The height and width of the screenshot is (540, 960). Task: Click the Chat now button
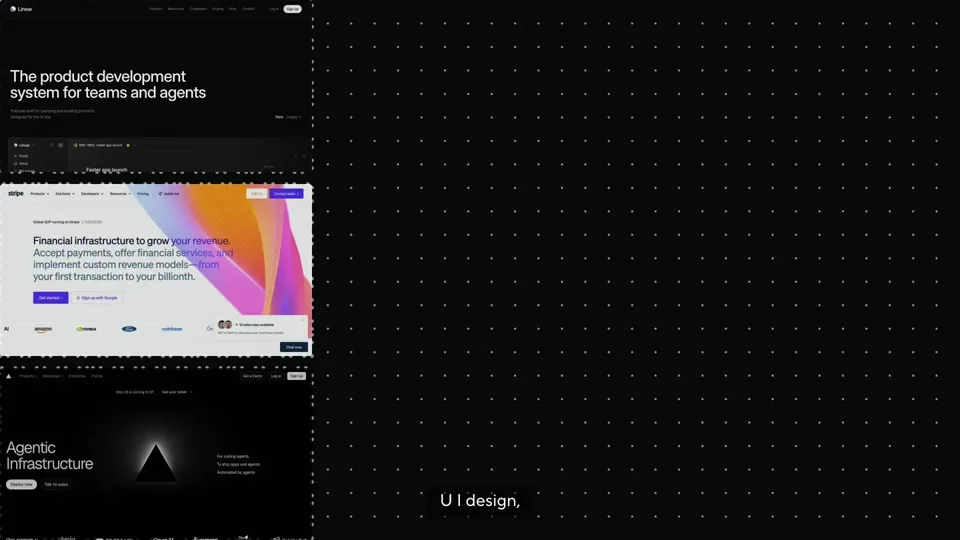[294, 347]
